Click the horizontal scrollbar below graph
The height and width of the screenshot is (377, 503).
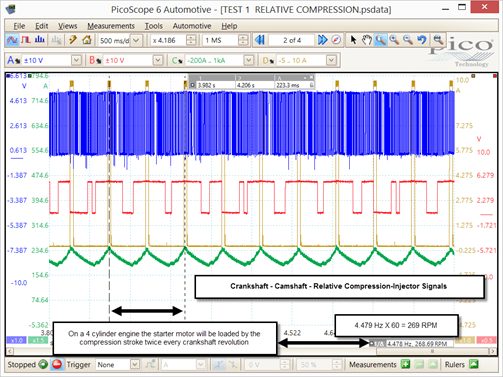251,351
